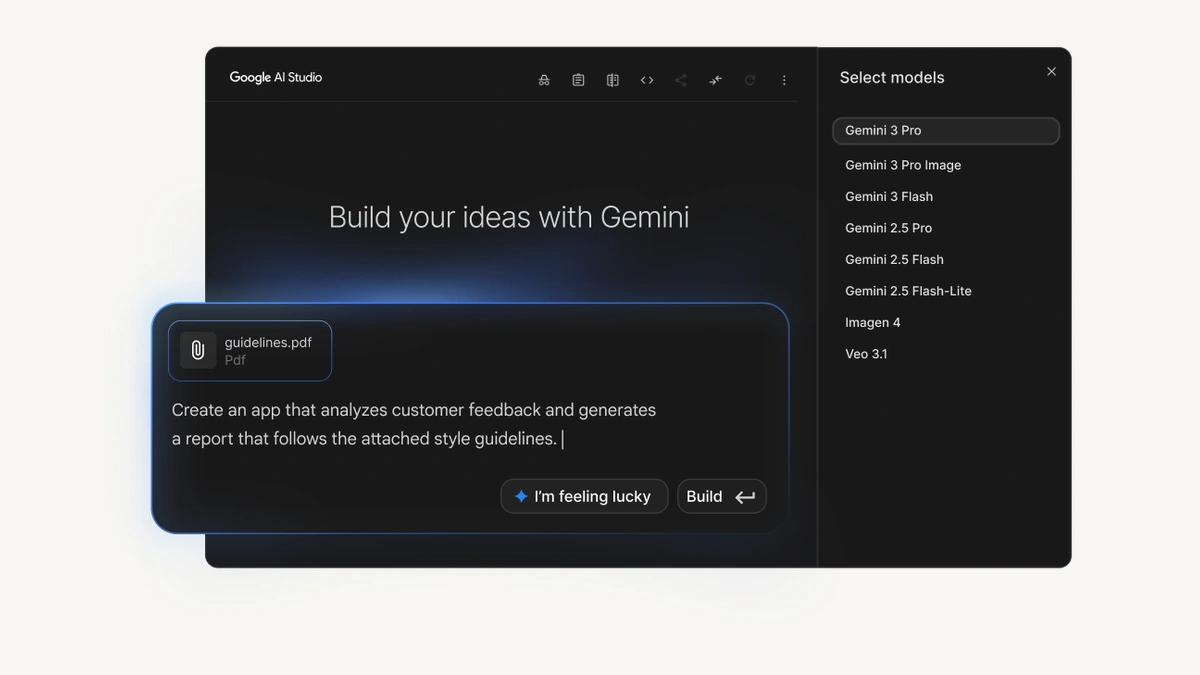The width and height of the screenshot is (1200, 675).
Task: Click the paperclip icon on guidelines.pdf
Action: (x=198, y=350)
